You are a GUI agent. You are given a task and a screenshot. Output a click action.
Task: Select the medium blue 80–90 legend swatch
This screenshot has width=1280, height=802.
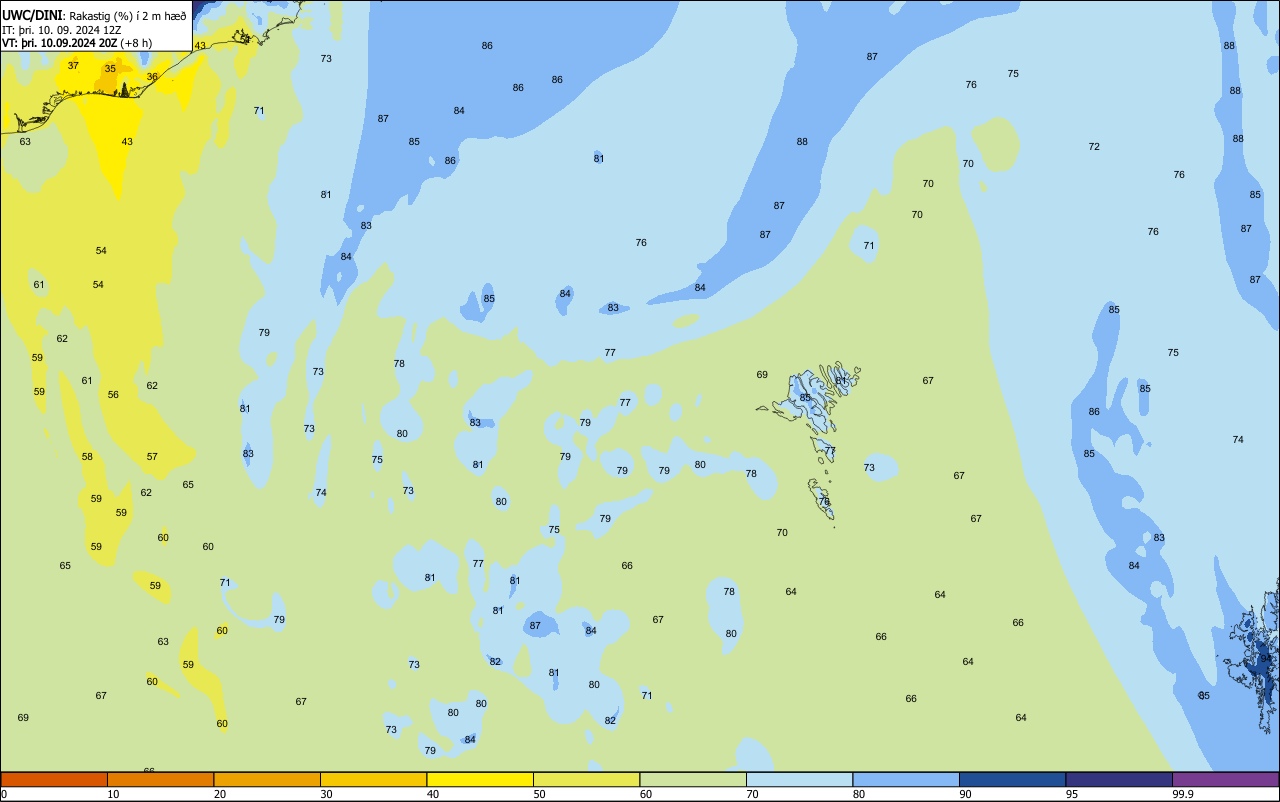906,779
